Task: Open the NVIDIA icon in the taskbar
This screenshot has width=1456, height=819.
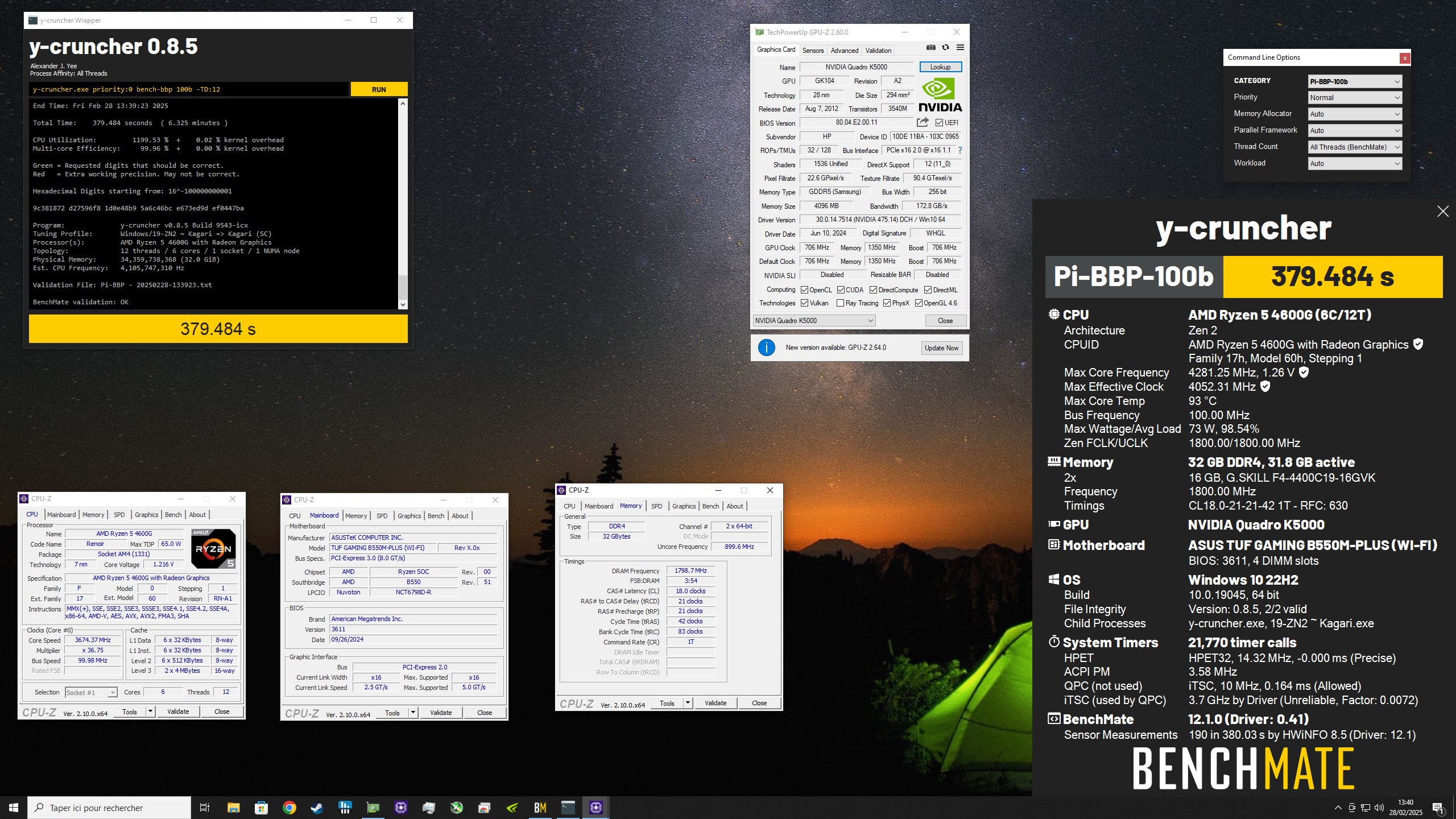Action: [x=512, y=808]
